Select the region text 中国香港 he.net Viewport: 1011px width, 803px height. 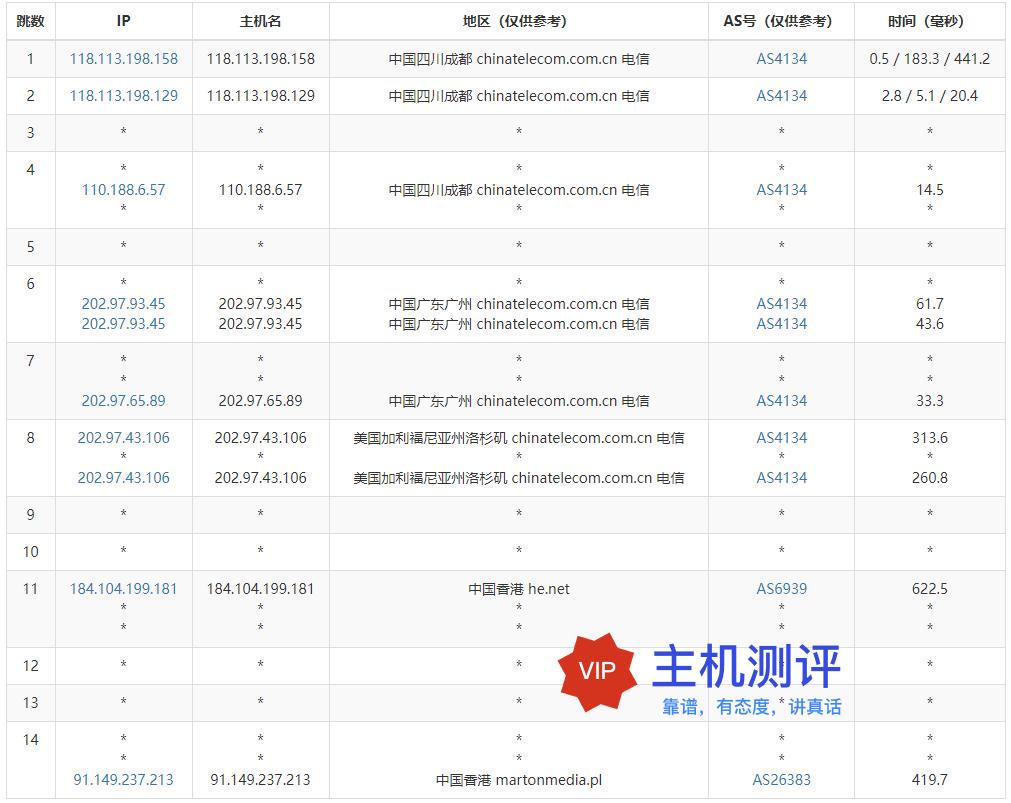tap(519, 589)
